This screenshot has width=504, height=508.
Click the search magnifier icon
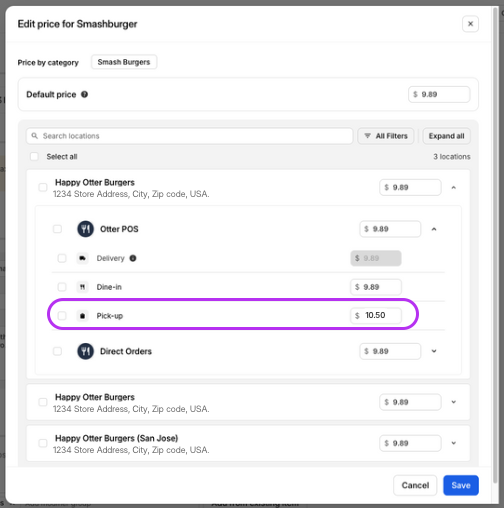[x=35, y=136]
